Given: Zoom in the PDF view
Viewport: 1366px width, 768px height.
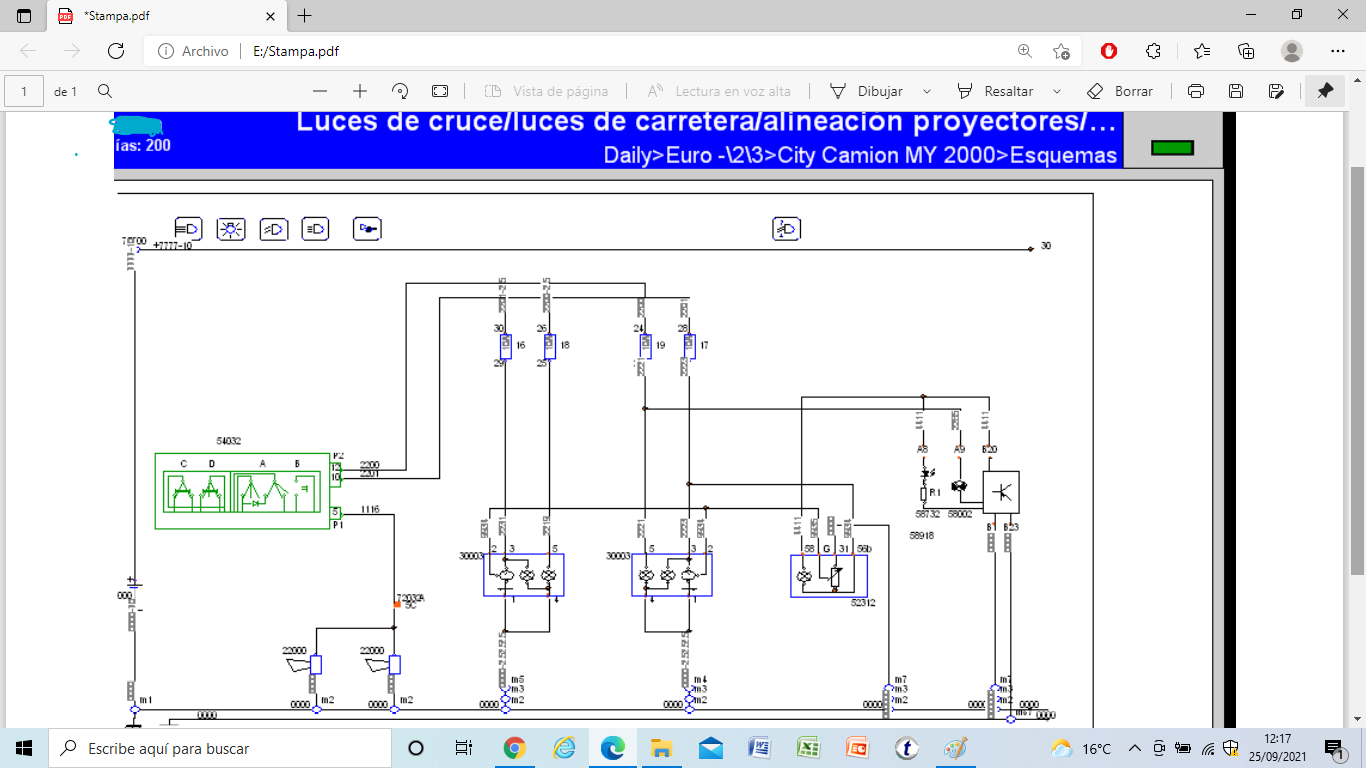Looking at the screenshot, I should (x=360, y=91).
